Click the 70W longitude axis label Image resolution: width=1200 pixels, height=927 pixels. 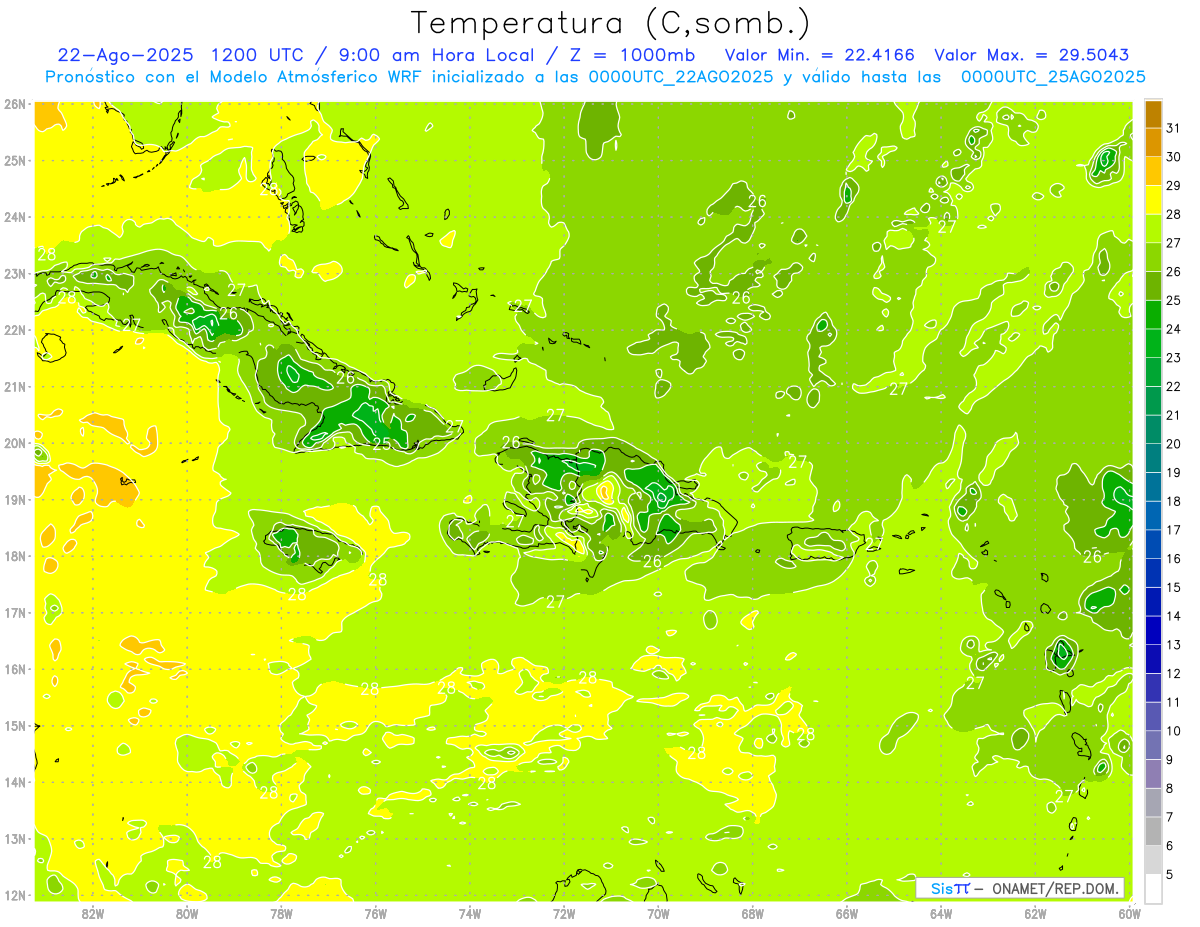tap(658, 913)
